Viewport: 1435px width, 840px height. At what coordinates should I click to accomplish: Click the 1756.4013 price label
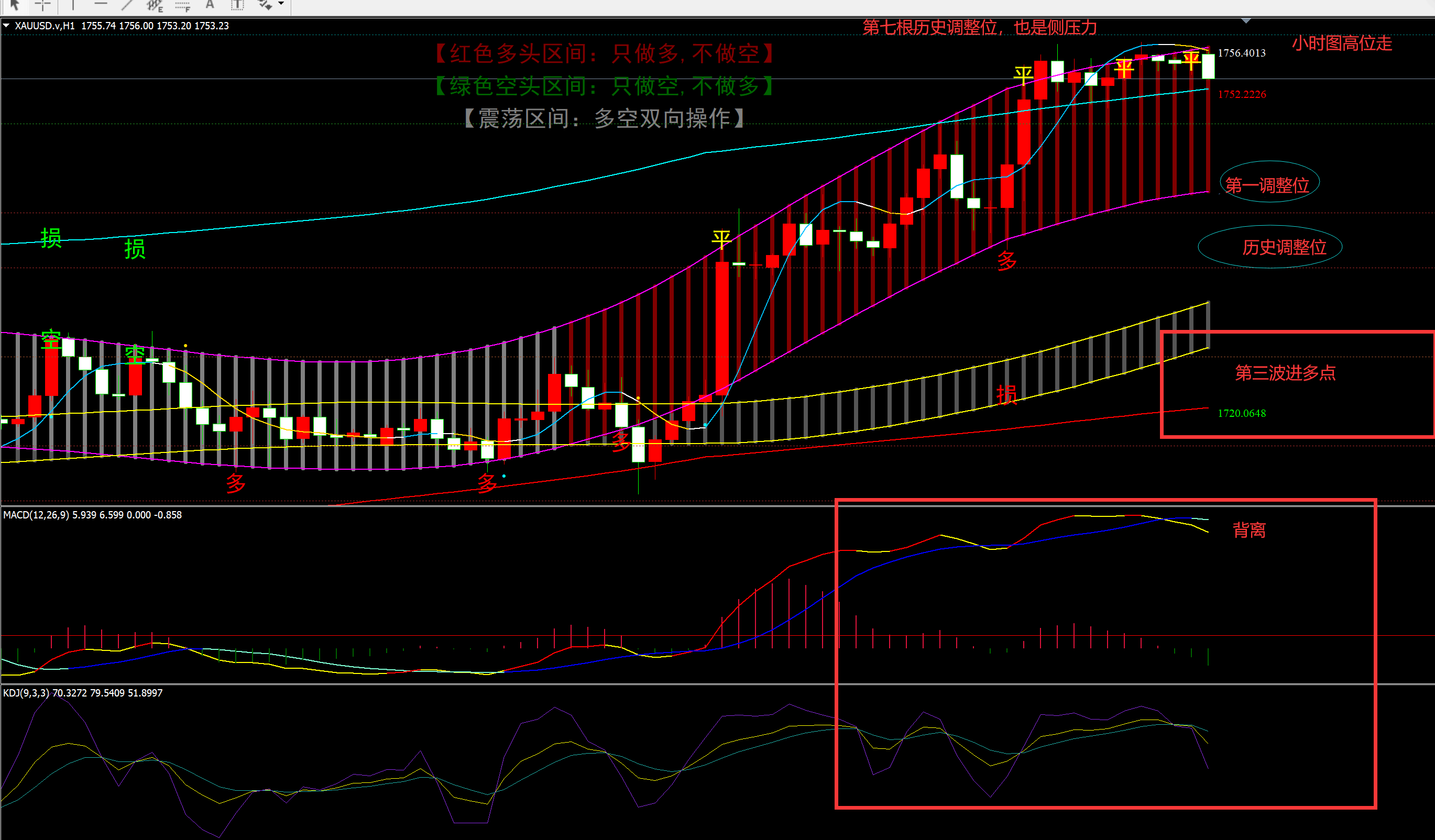coord(1241,53)
